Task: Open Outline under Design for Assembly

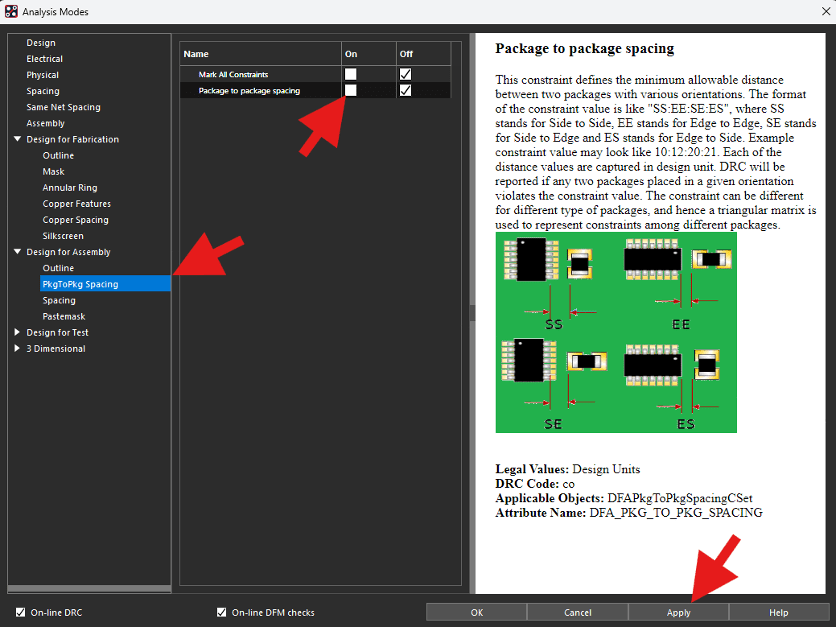Action: [58, 268]
